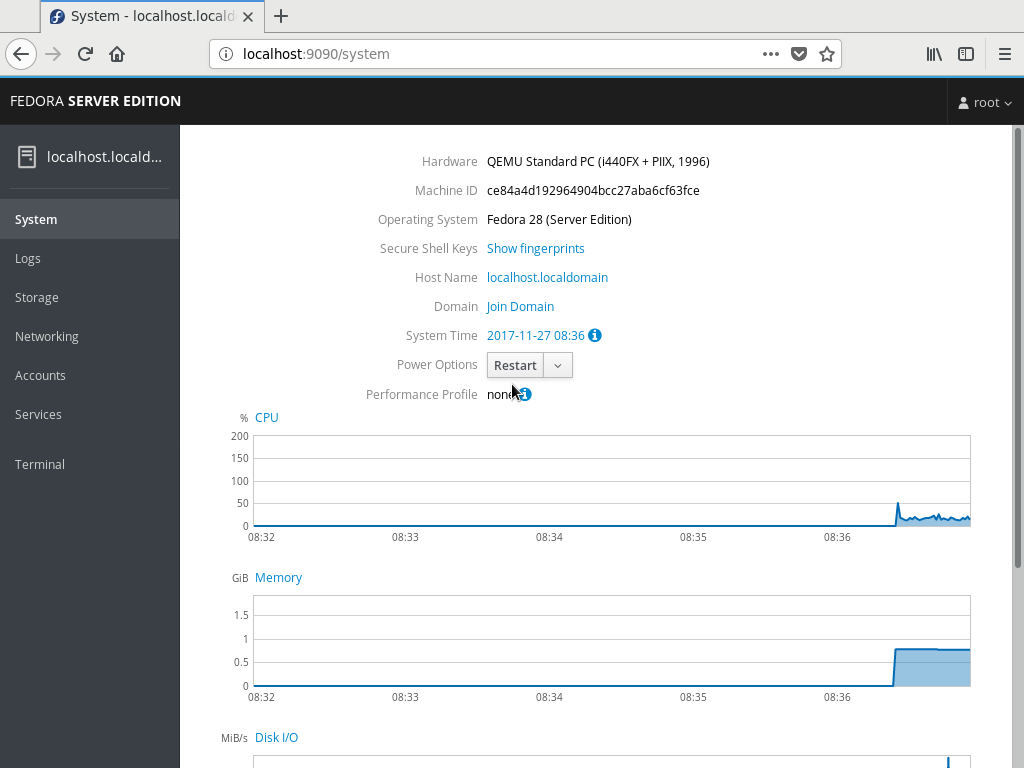
Task: Open the root user dropdown
Action: (985, 103)
